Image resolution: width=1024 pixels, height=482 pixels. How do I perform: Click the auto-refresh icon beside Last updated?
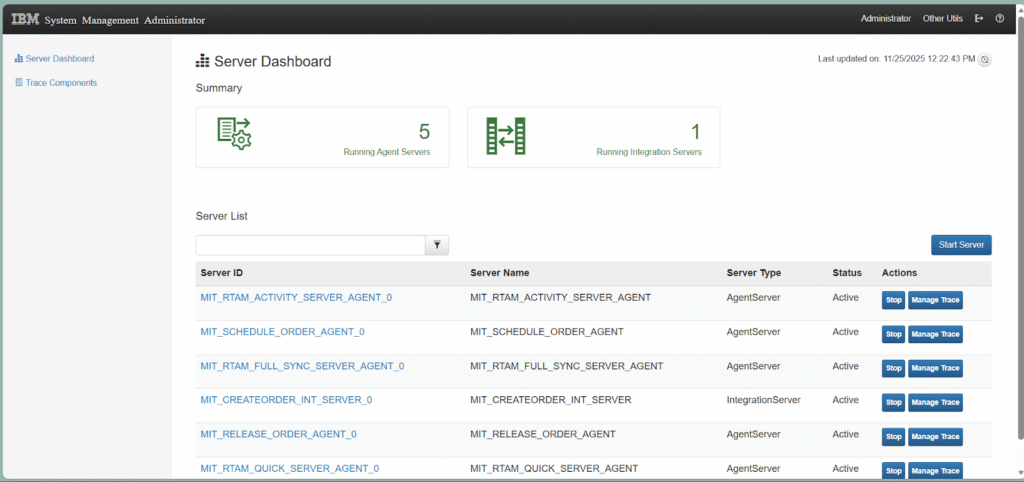click(984, 60)
